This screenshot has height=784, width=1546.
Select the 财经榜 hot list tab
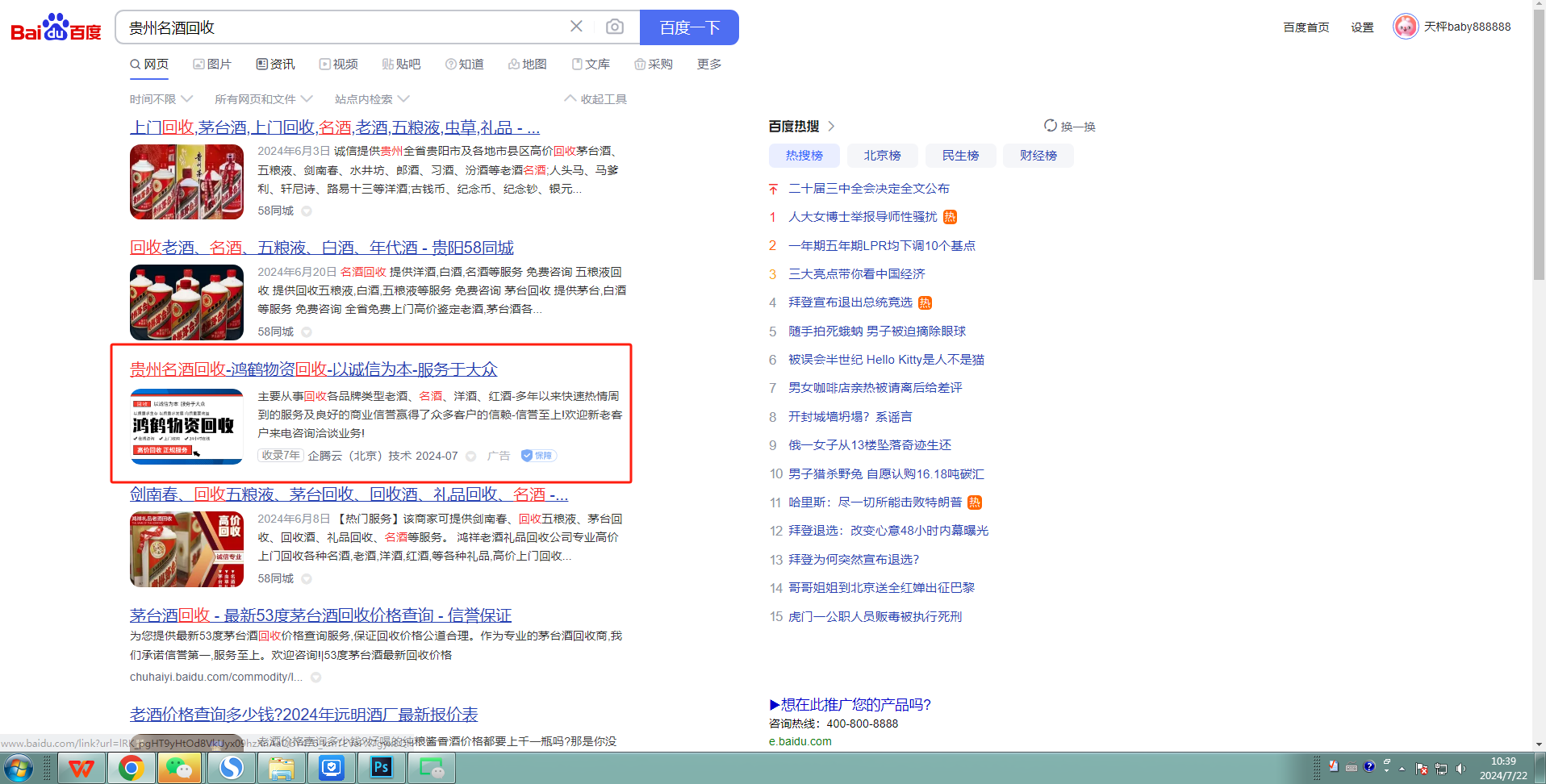pos(1038,156)
